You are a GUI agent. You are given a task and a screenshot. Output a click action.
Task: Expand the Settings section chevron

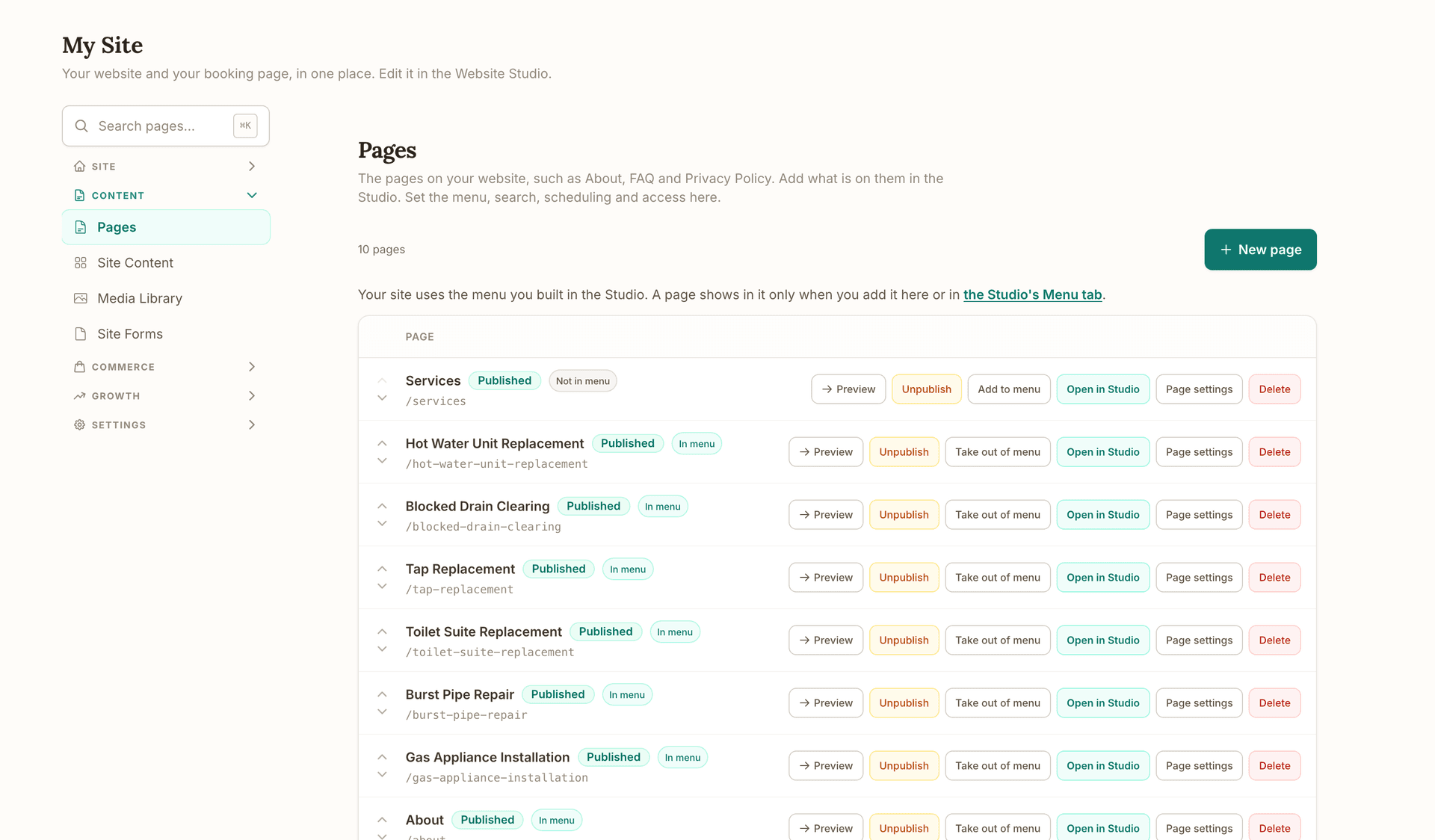[252, 424]
